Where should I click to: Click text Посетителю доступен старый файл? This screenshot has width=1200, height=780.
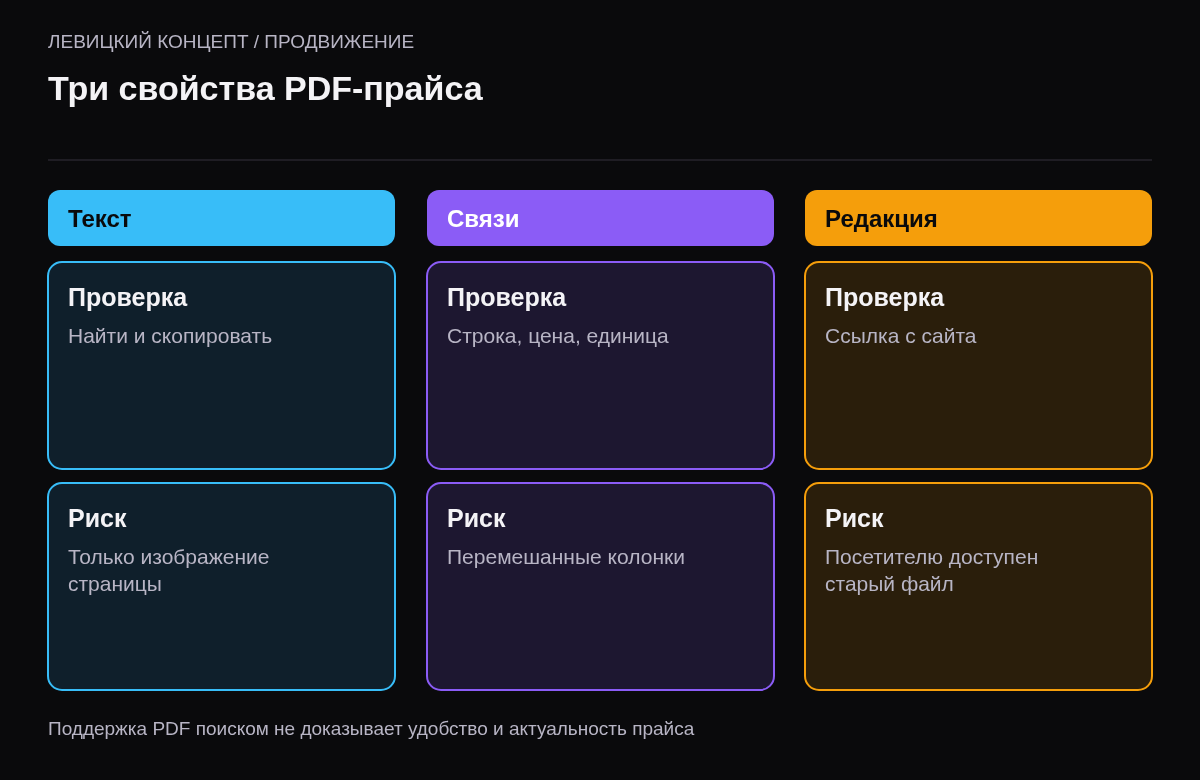pyautogui.click(x=931, y=570)
